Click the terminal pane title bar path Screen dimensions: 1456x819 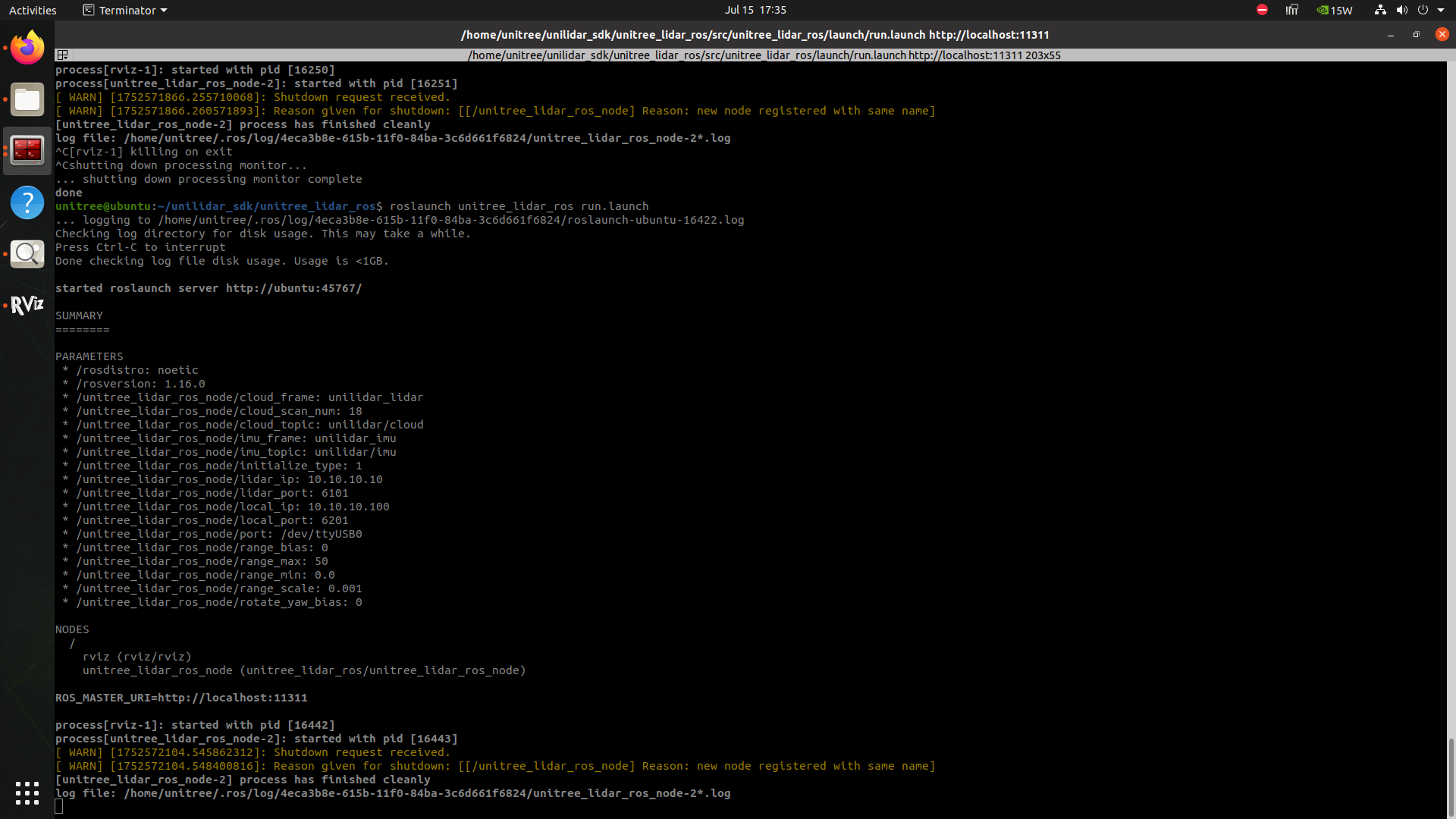click(764, 55)
